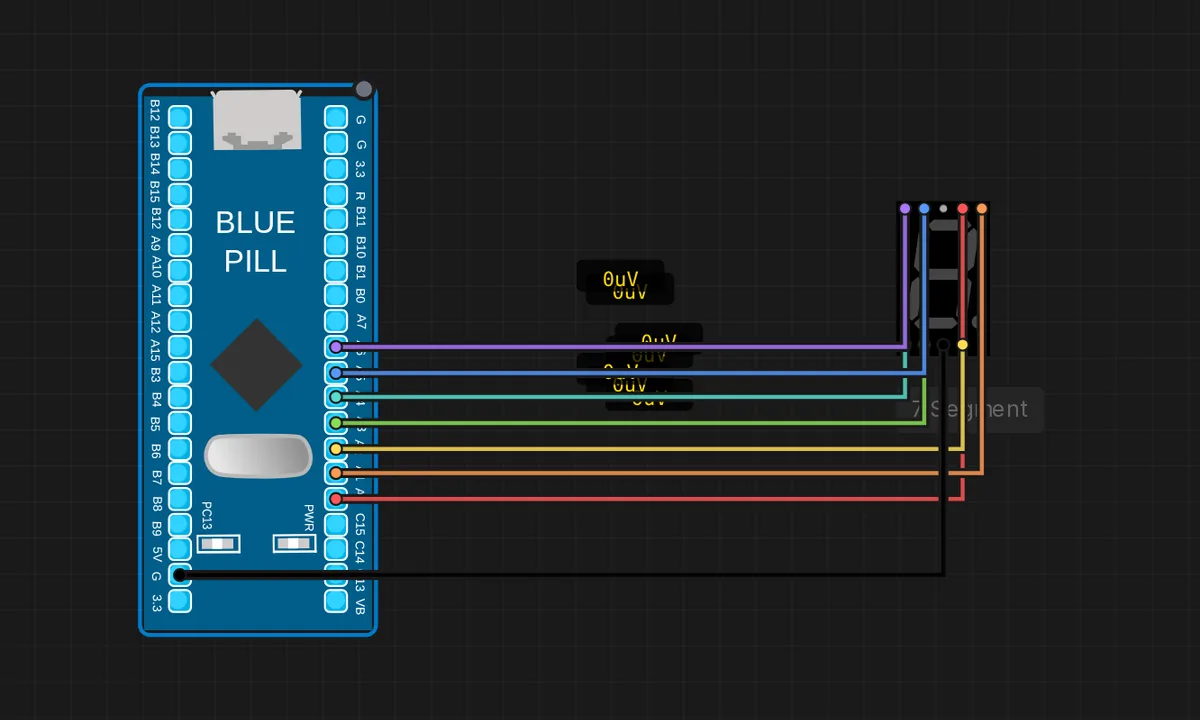Click the A9 pin on the board
Viewport: 1200px width, 720px height.
180,245
